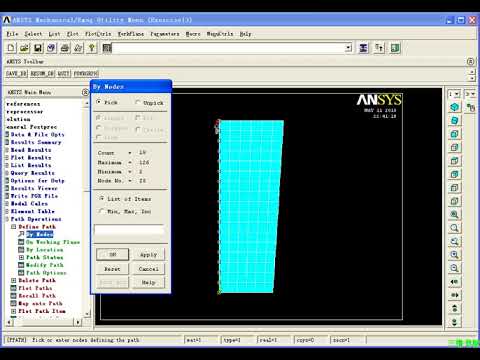Toggle the Dynamic Model Mode icon
Image resolution: width=480 pixels, height=360 pixels.
point(471,107)
